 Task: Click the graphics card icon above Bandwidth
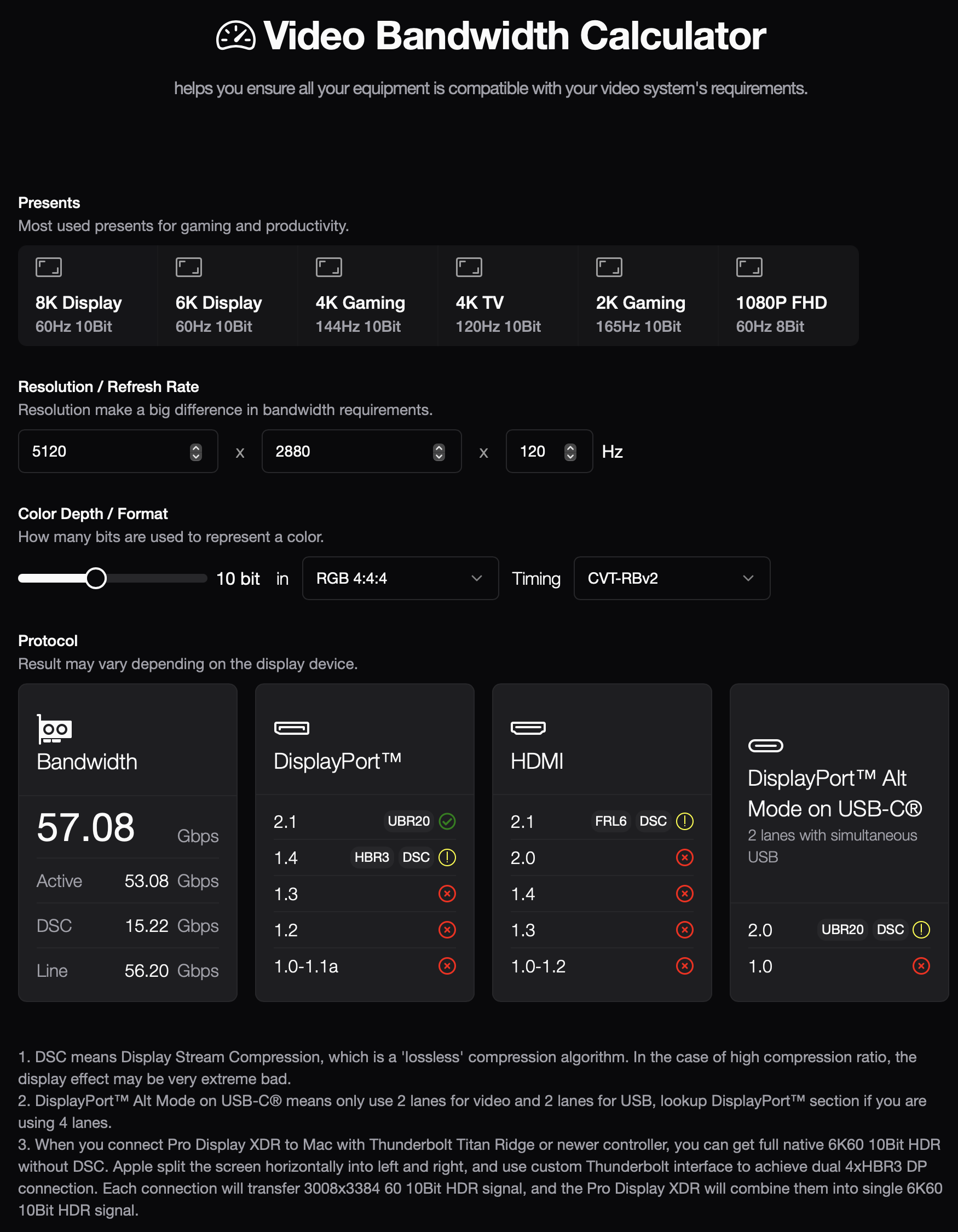[54, 729]
